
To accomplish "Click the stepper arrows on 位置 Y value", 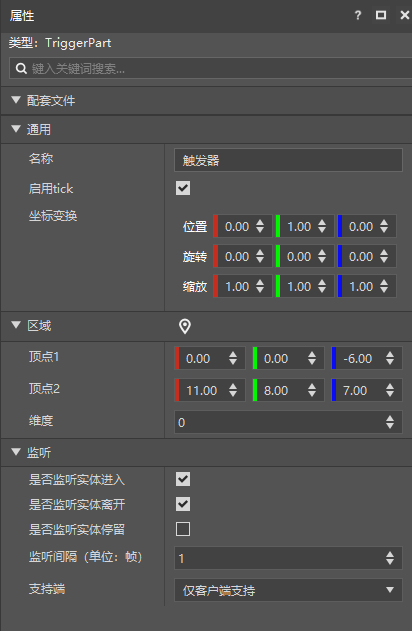I will [x=322, y=226].
